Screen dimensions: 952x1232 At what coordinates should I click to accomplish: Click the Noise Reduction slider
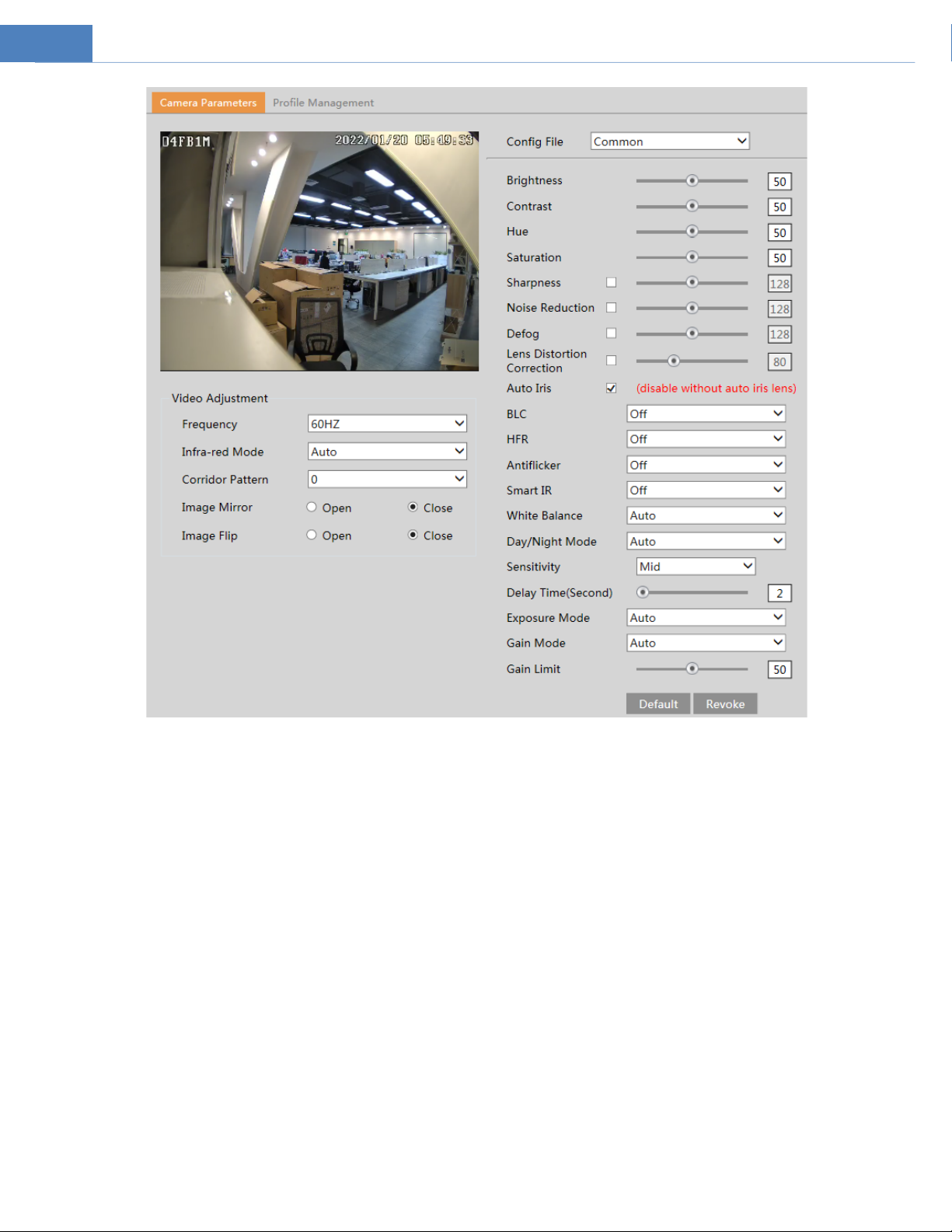click(x=692, y=308)
